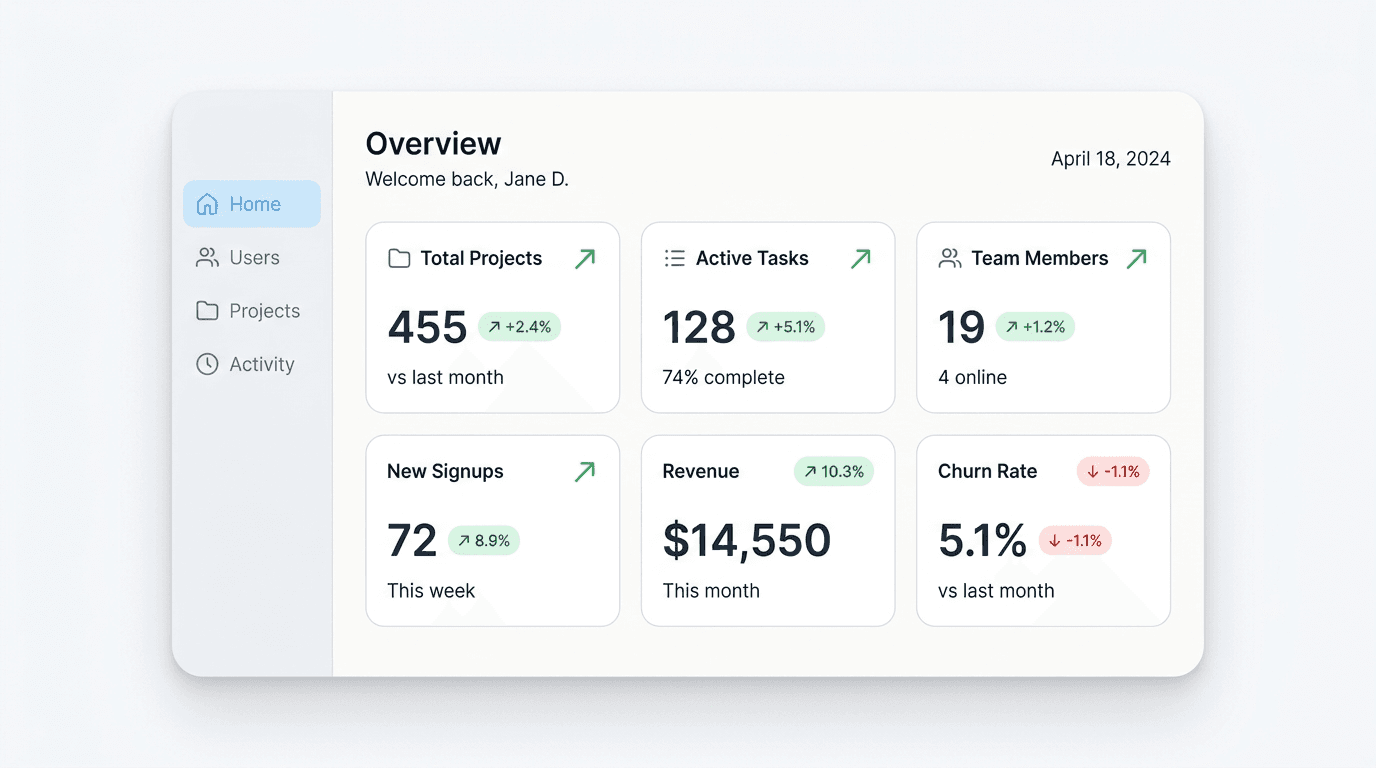Click the green arrow on Total Projects card
This screenshot has width=1376, height=768.
click(585, 259)
